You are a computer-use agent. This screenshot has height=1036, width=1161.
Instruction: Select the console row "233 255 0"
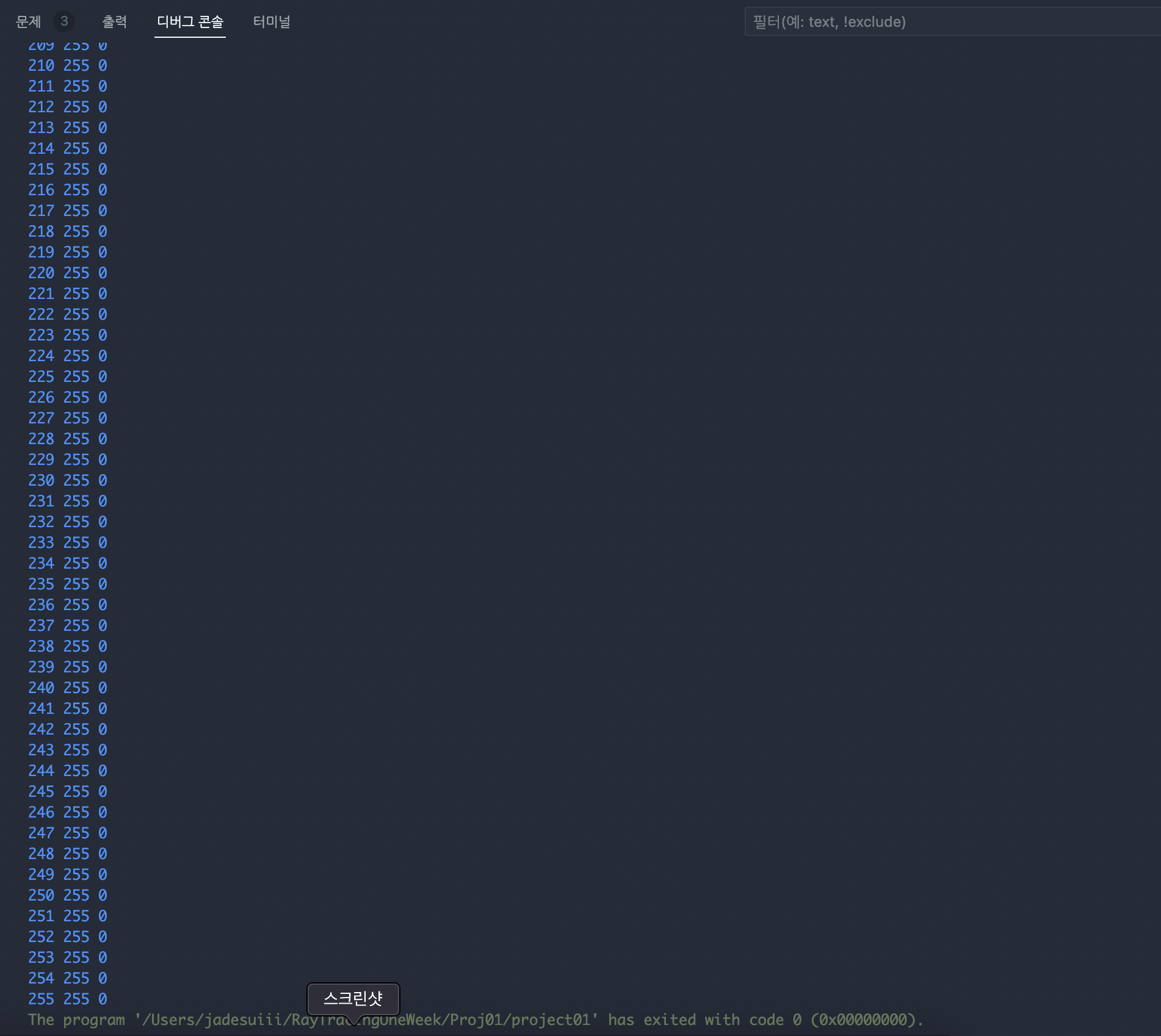(68, 542)
